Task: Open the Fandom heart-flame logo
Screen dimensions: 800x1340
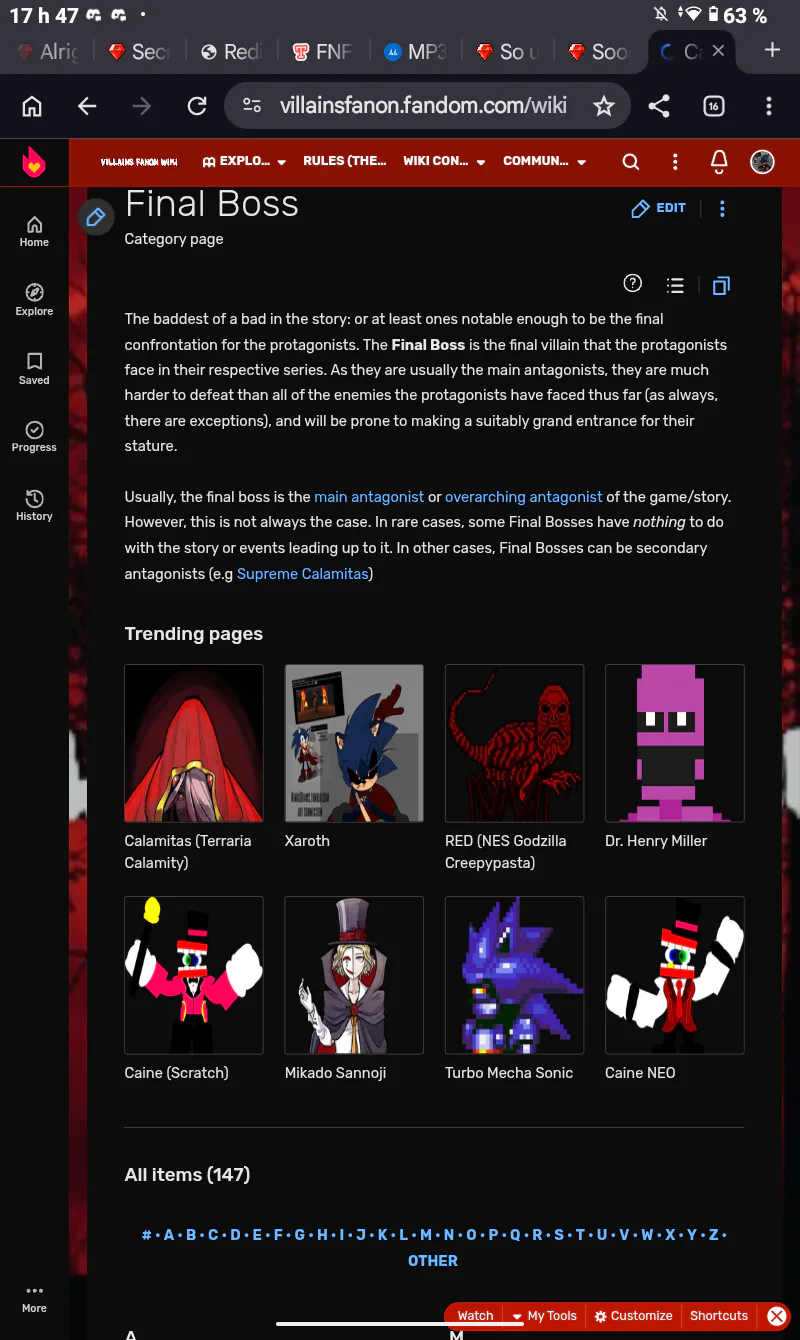Action: pyautogui.click(x=34, y=162)
